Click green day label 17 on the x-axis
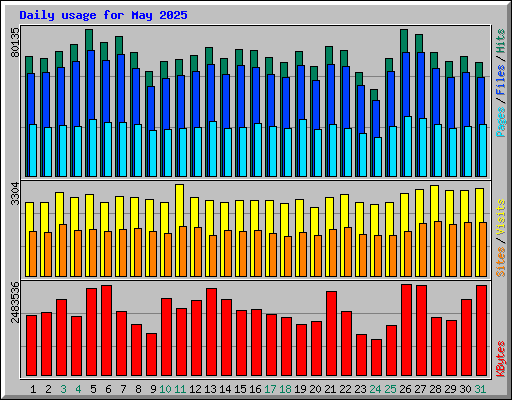512x400 pixels. tap(270, 389)
